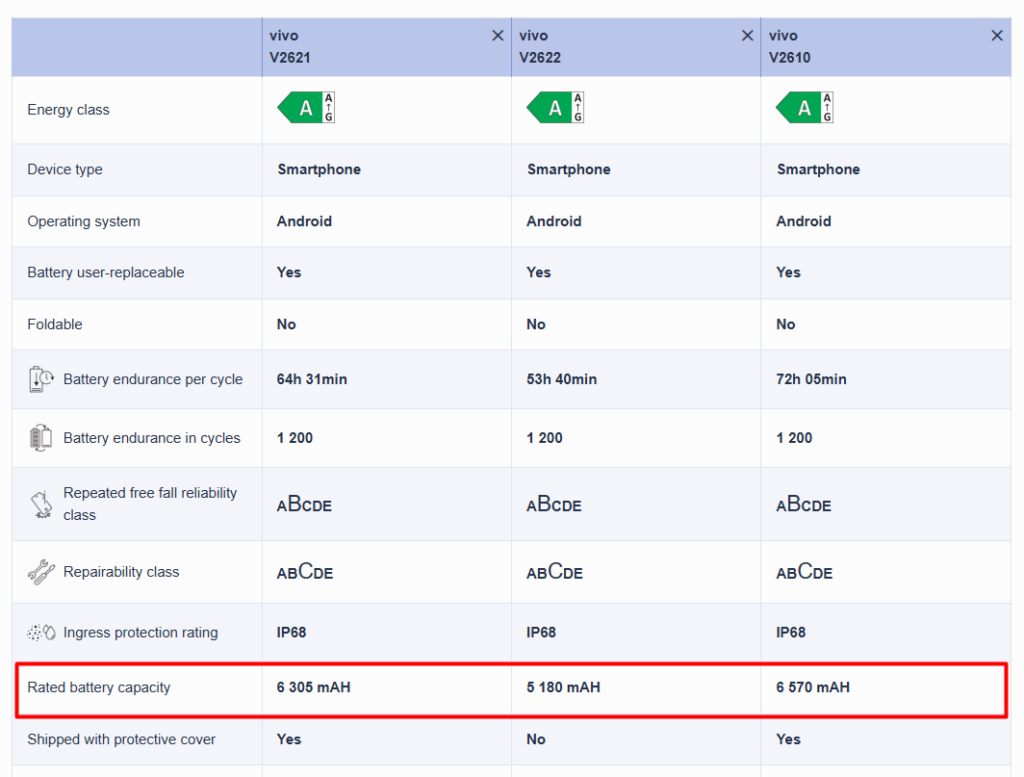Click the 'Battery endurance in cycles' label
Screen dimensions: 1024x777
pyautogui.click(x=152, y=438)
